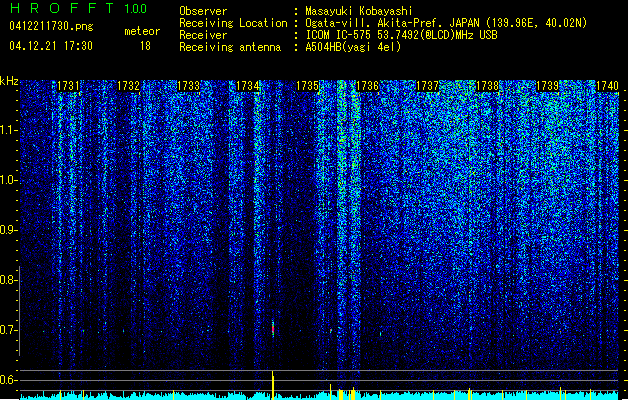Click the Receiving antenna label

230,47
